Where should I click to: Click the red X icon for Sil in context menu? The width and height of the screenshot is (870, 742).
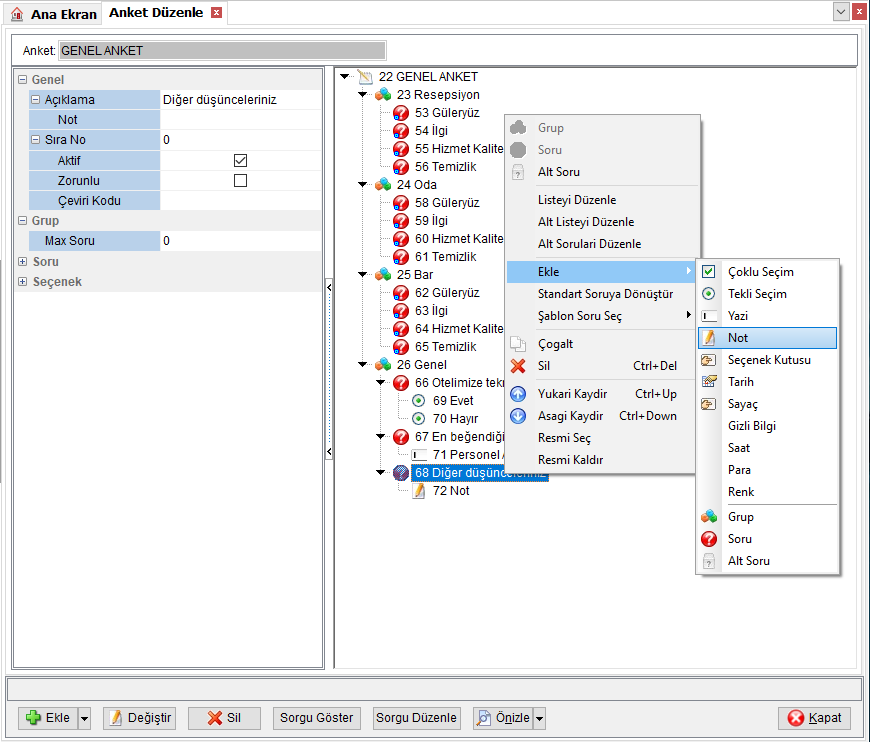pos(518,366)
